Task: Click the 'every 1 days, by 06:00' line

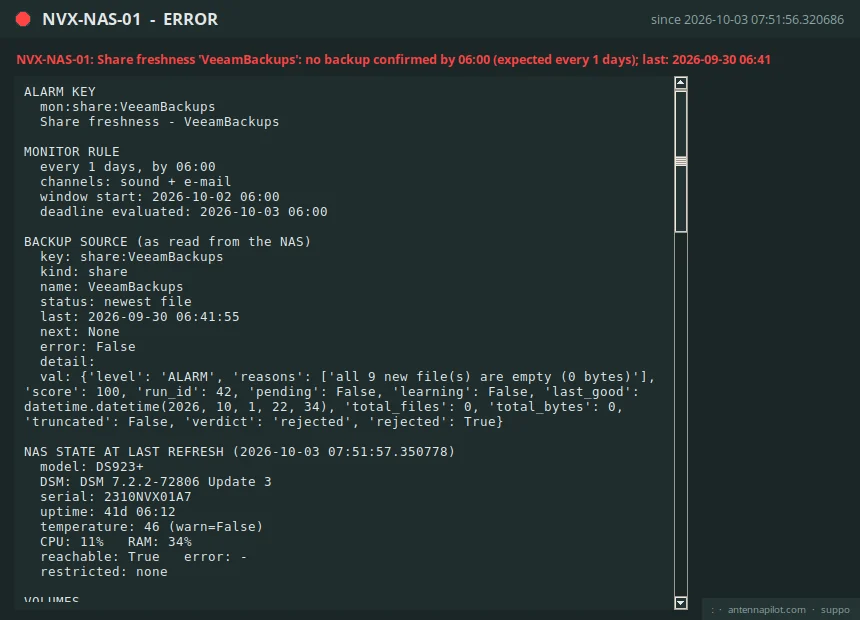Action: coord(128,167)
